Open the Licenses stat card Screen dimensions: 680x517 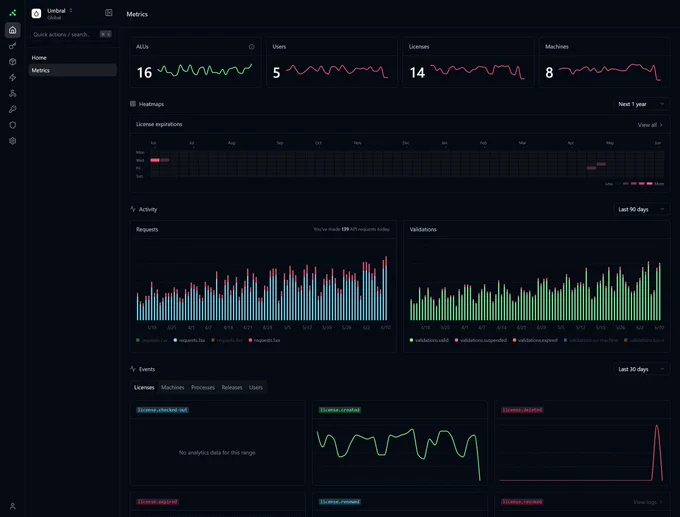tap(468, 62)
